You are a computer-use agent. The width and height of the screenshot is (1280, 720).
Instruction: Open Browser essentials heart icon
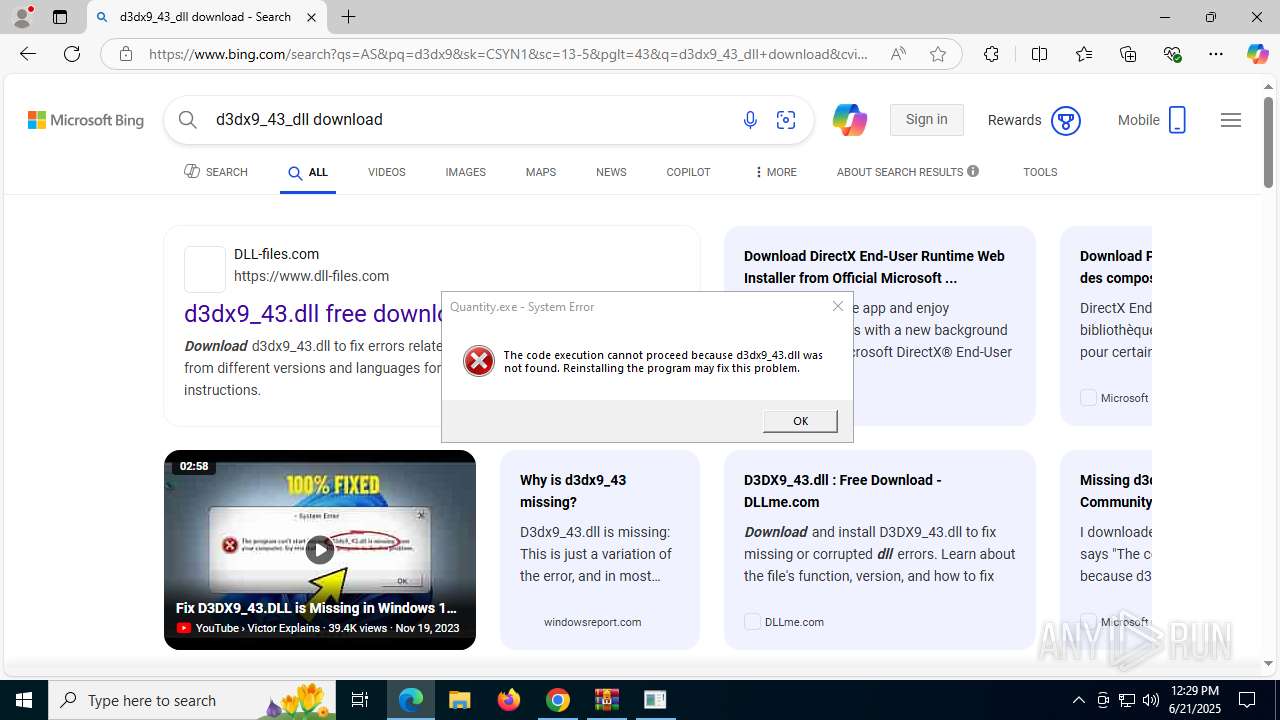click(1172, 54)
